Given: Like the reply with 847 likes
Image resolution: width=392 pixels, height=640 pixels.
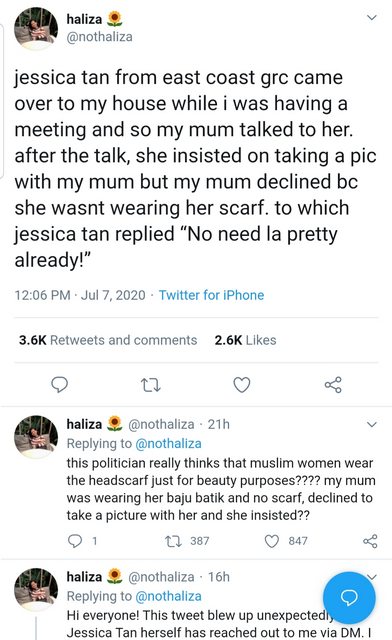Looking at the screenshot, I should pos(272,541).
